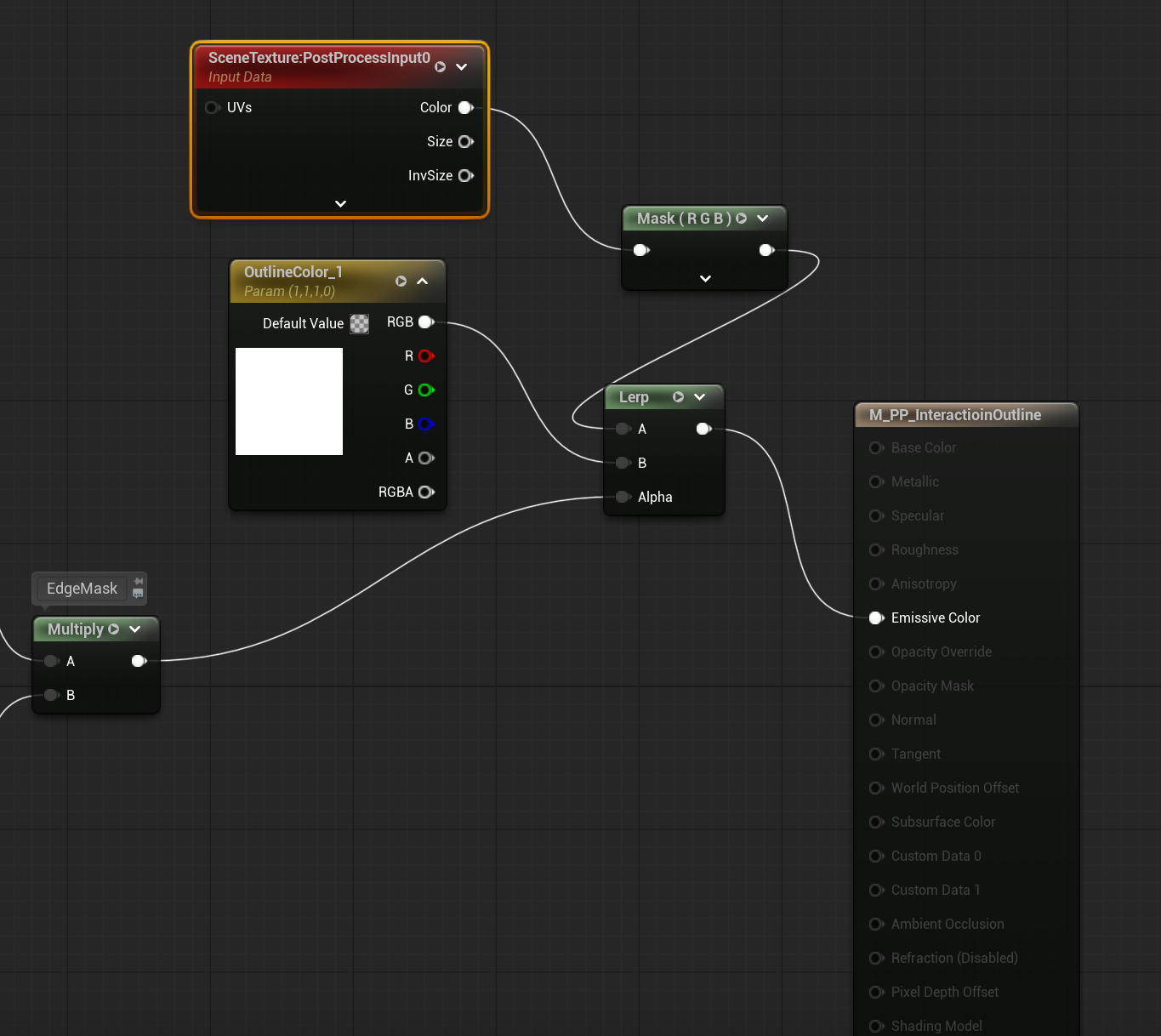Click Ambient Occlusion pin

pos(877,924)
